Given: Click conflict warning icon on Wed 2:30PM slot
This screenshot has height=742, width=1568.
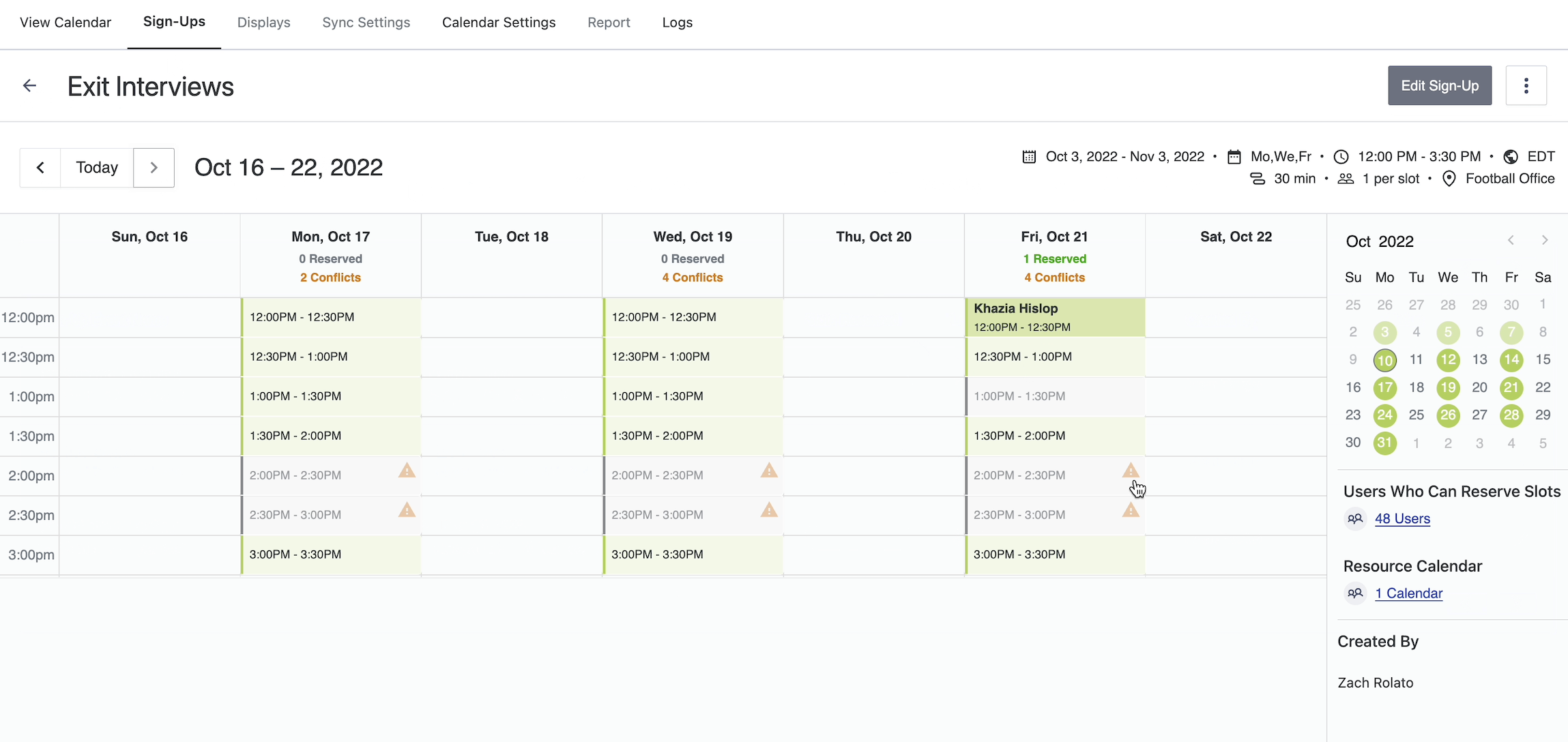Looking at the screenshot, I should click(x=769, y=510).
